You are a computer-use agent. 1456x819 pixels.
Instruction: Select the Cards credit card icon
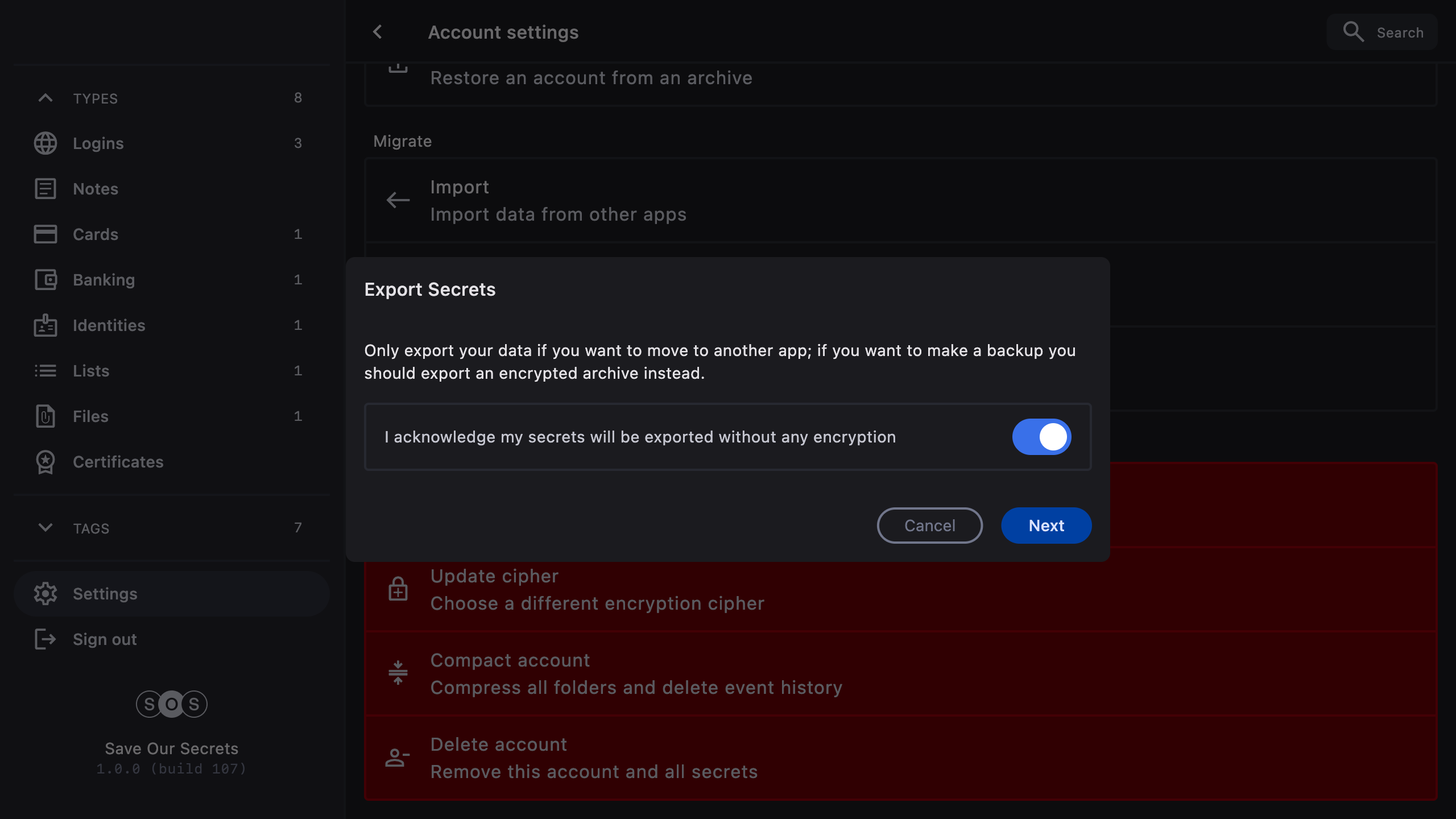click(45, 234)
